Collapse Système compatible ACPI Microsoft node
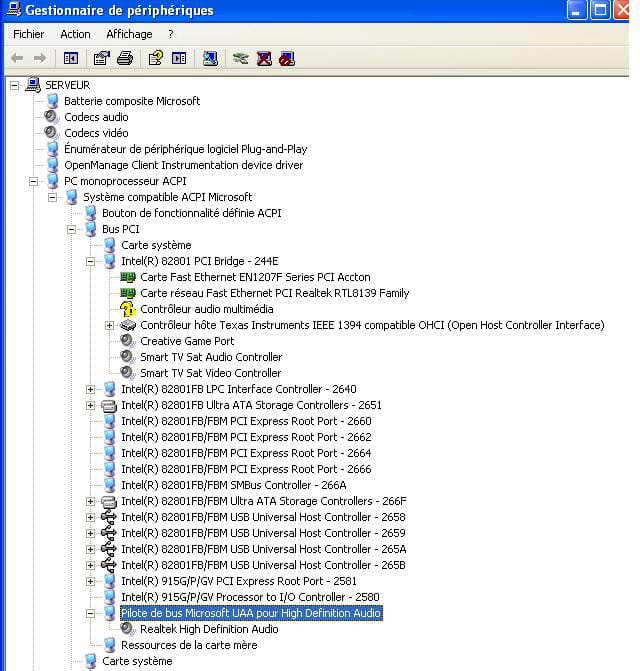Viewport: 640px width, 671px height. (x=52, y=197)
